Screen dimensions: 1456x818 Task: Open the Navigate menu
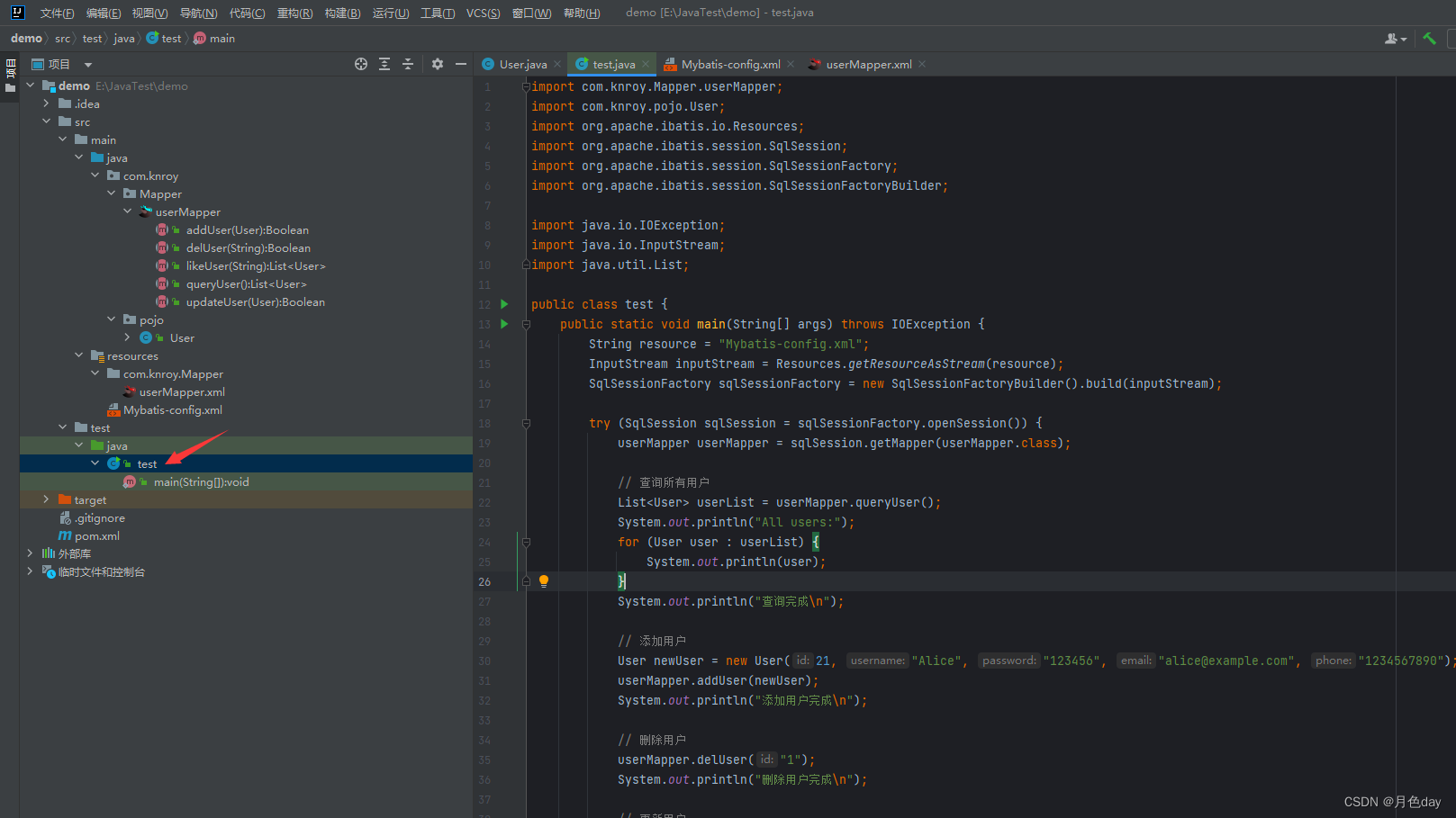click(x=198, y=13)
